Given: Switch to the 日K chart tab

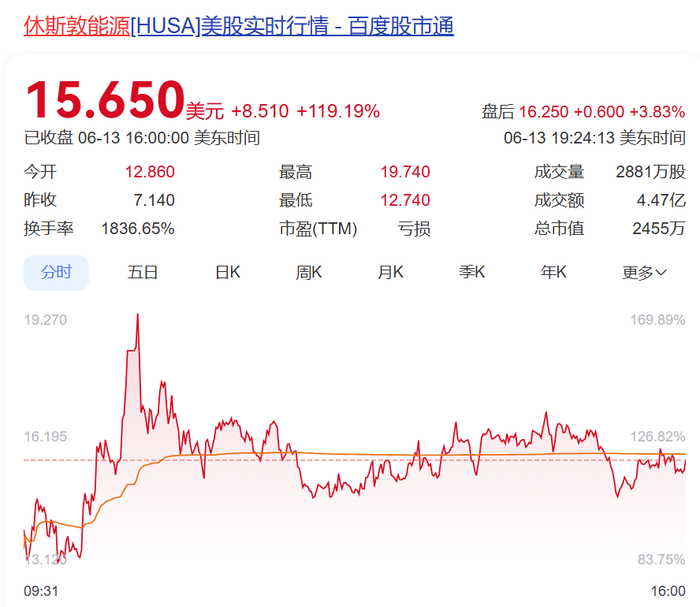Looking at the screenshot, I should pyautogui.click(x=228, y=272).
